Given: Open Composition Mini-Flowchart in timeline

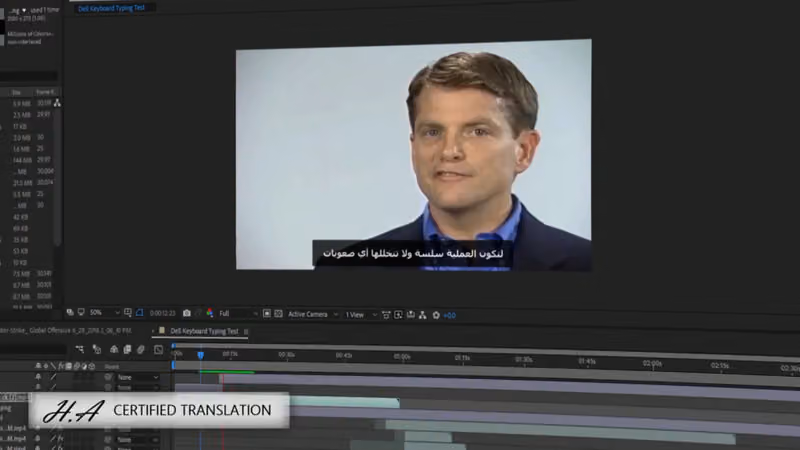Looking at the screenshot, I should [x=80, y=349].
